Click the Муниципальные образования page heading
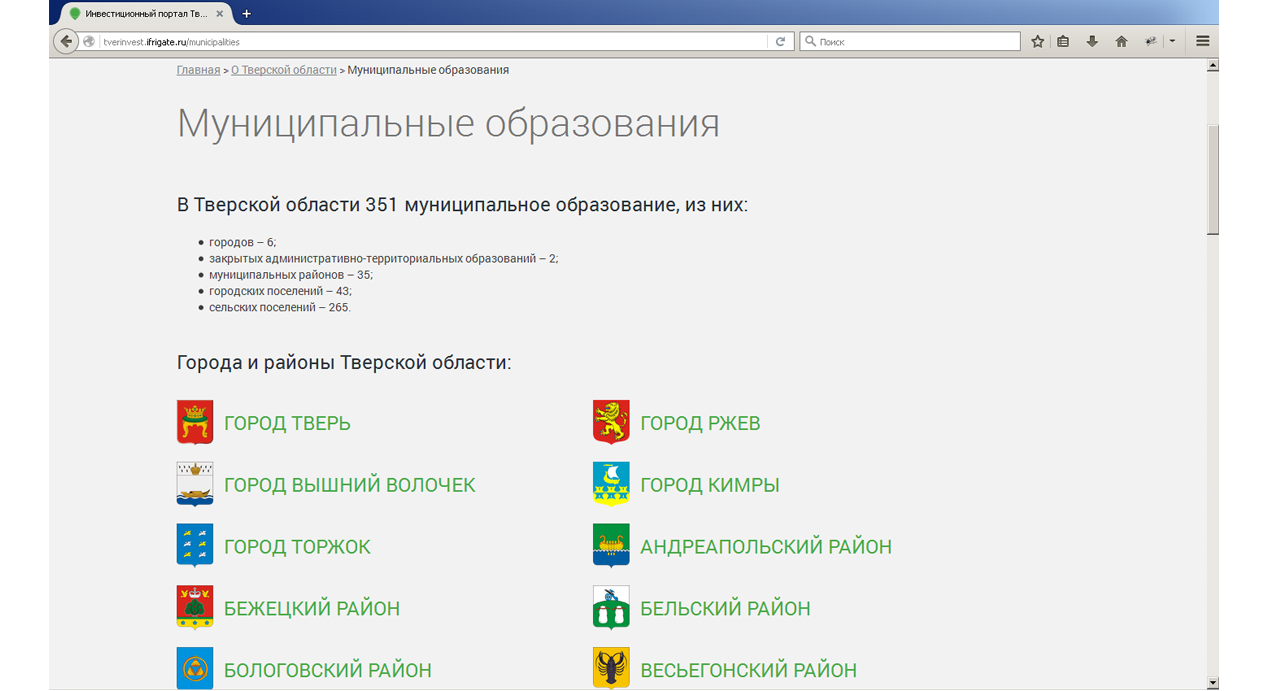1264x691 pixels. tap(448, 124)
